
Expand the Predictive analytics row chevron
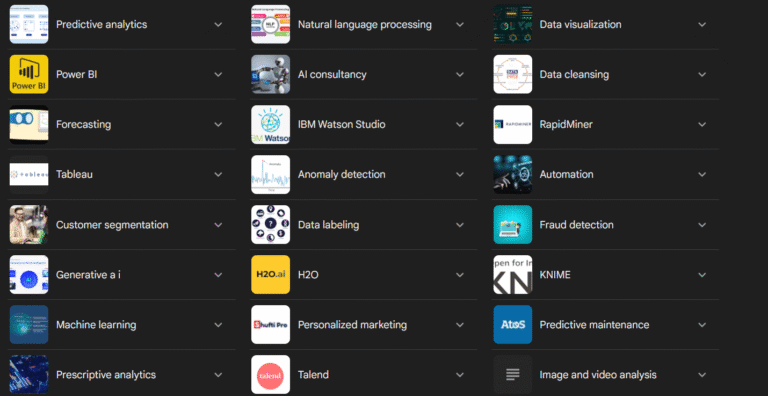click(218, 25)
